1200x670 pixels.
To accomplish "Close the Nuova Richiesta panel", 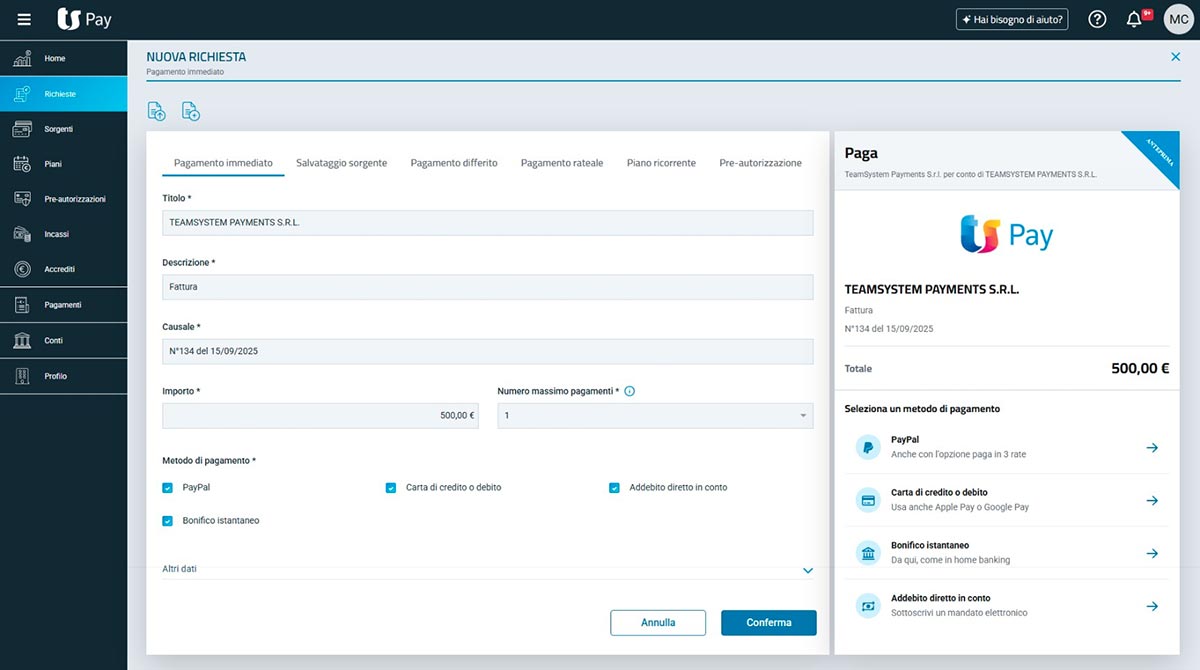I will [1175, 57].
